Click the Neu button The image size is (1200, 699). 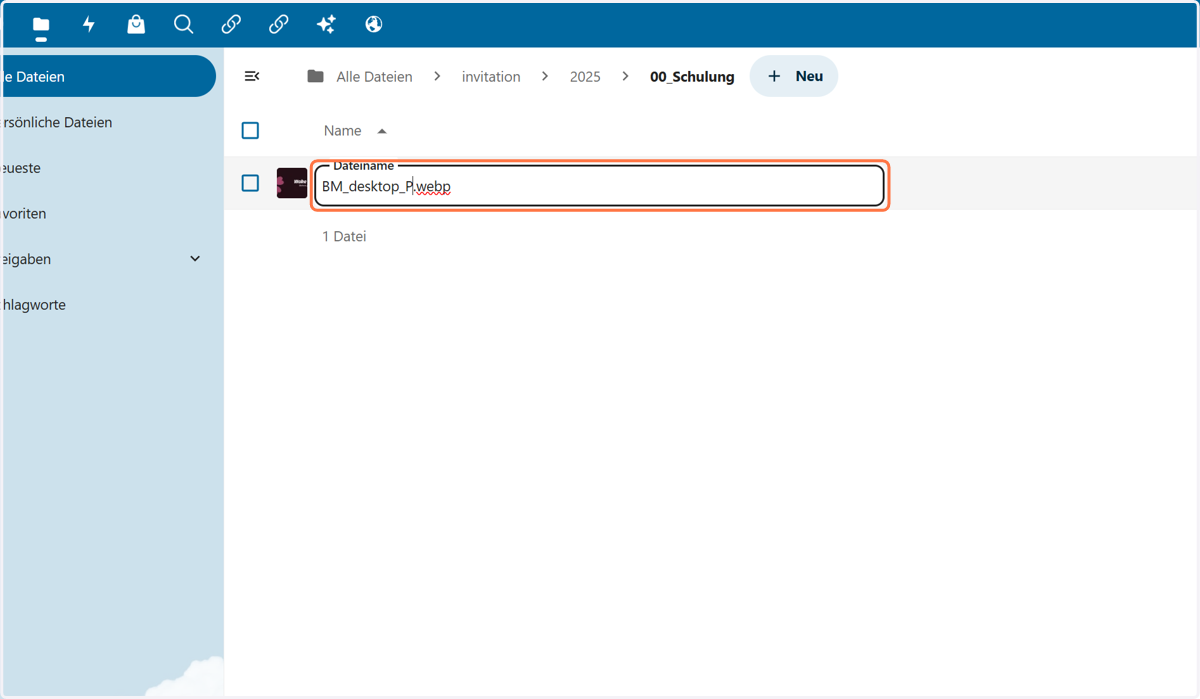point(794,76)
